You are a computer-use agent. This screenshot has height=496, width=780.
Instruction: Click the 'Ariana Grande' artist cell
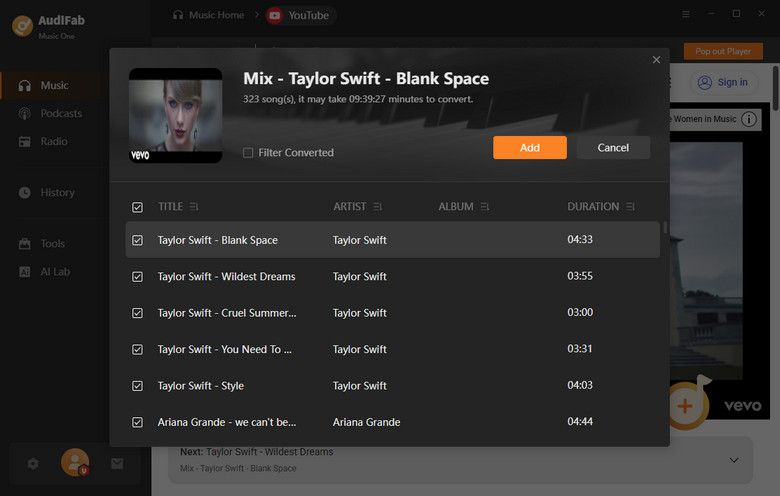coord(366,422)
